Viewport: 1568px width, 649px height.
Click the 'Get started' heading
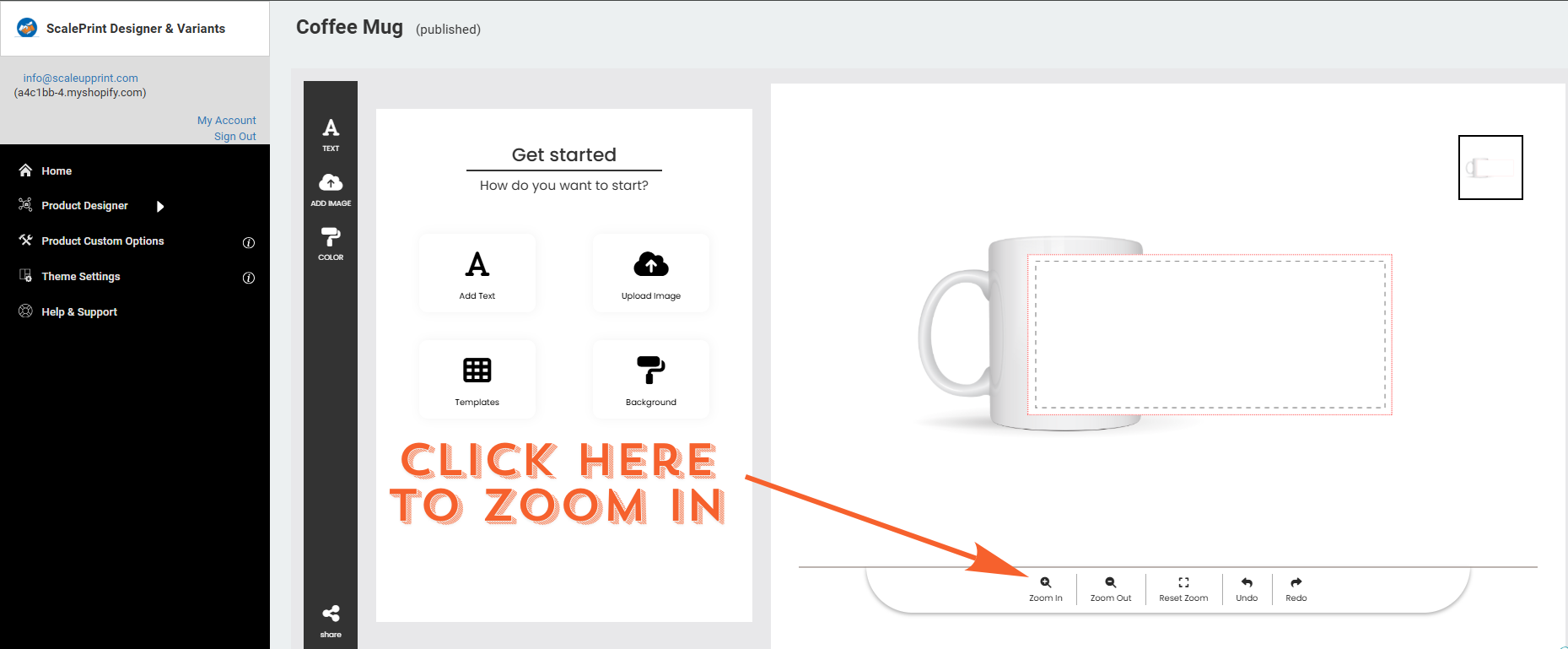pyautogui.click(x=564, y=154)
